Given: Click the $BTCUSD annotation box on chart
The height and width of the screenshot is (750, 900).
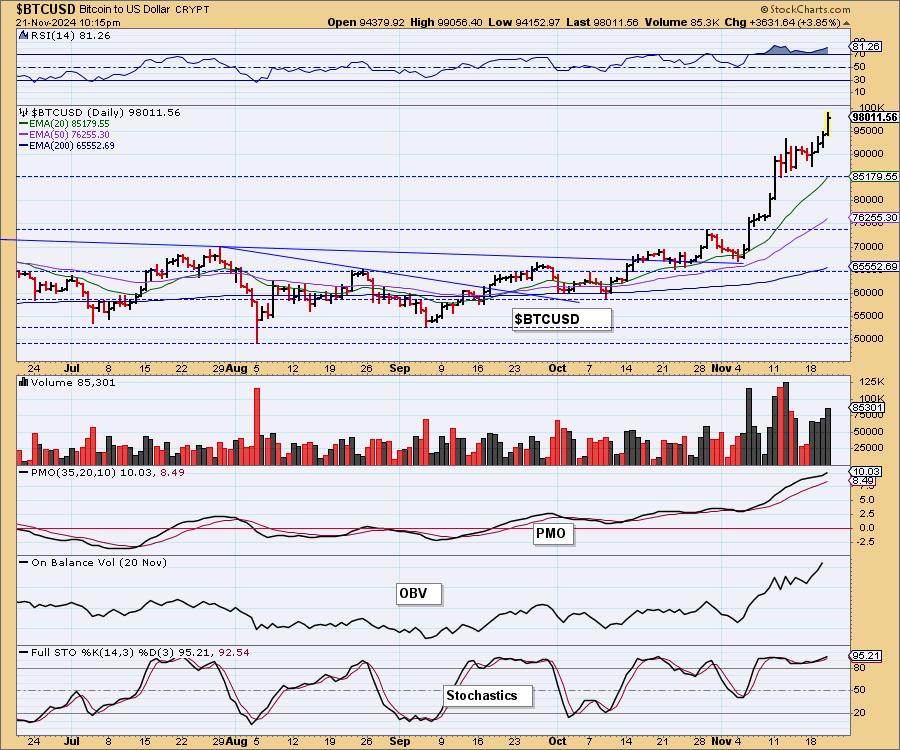Looking at the screenshot, I should (562, 319).
